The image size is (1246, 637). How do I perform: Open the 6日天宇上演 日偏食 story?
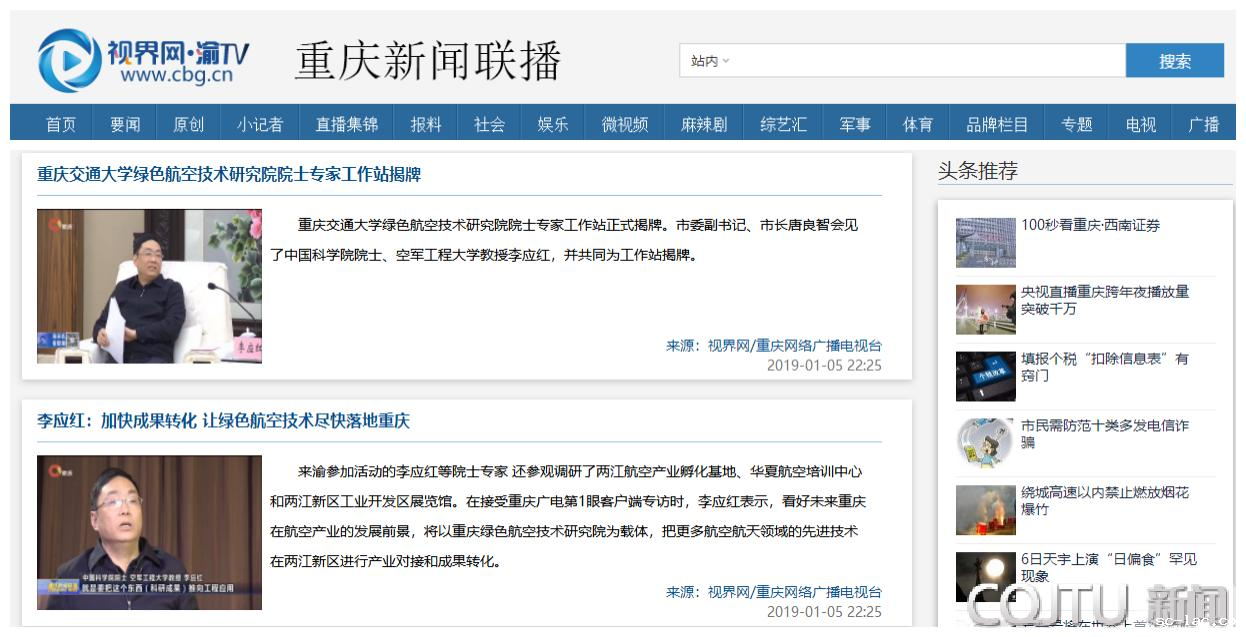(1108, 567)
